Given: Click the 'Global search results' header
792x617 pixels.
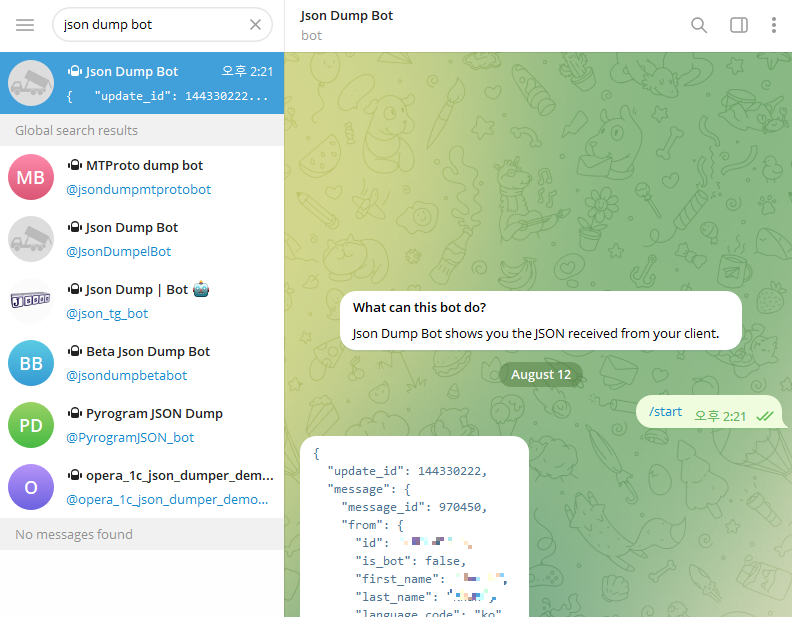Looking at the screenshot, I should (x=76, y=130).
